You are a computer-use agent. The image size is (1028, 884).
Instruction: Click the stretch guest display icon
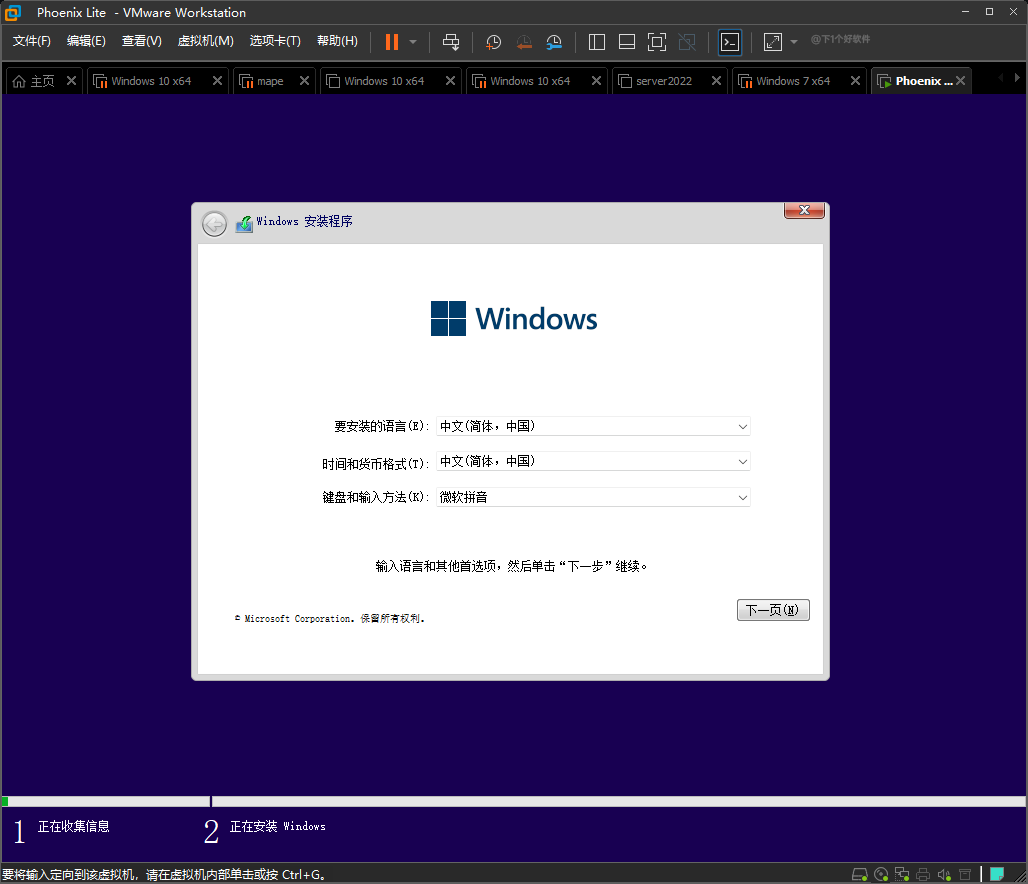[x=773, y=42]
